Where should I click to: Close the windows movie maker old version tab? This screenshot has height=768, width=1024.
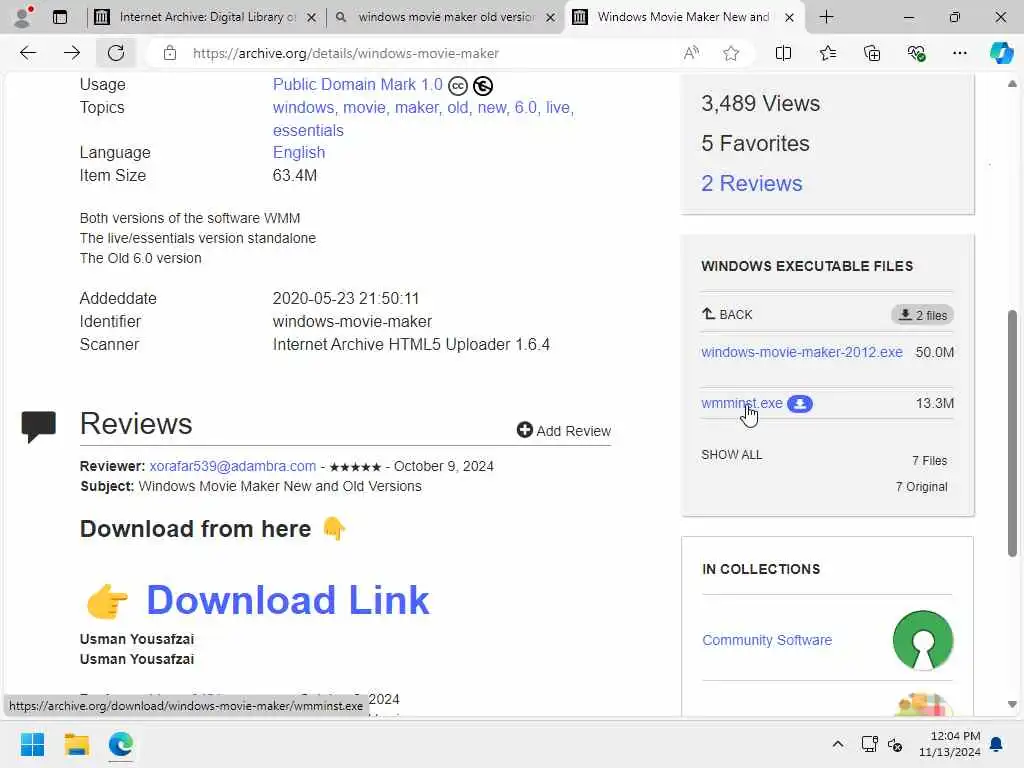click(x=551, y=18)
